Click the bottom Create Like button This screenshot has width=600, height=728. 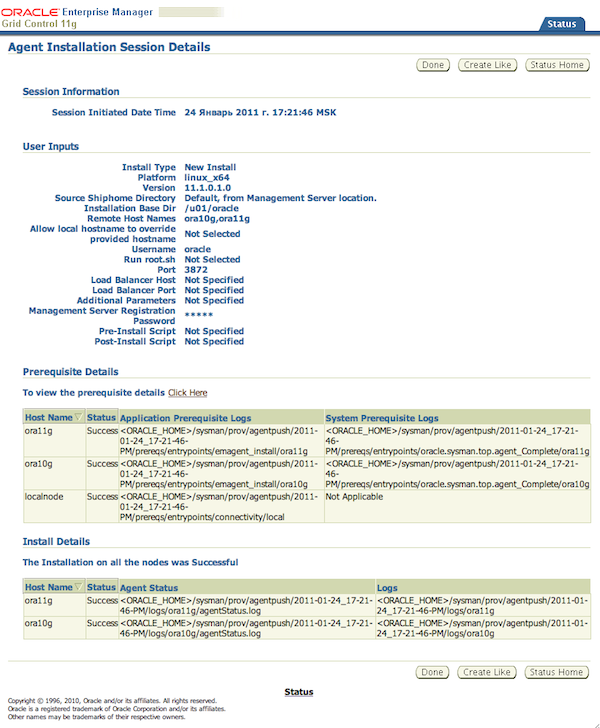pyautogui.click(x=487, y=672)
